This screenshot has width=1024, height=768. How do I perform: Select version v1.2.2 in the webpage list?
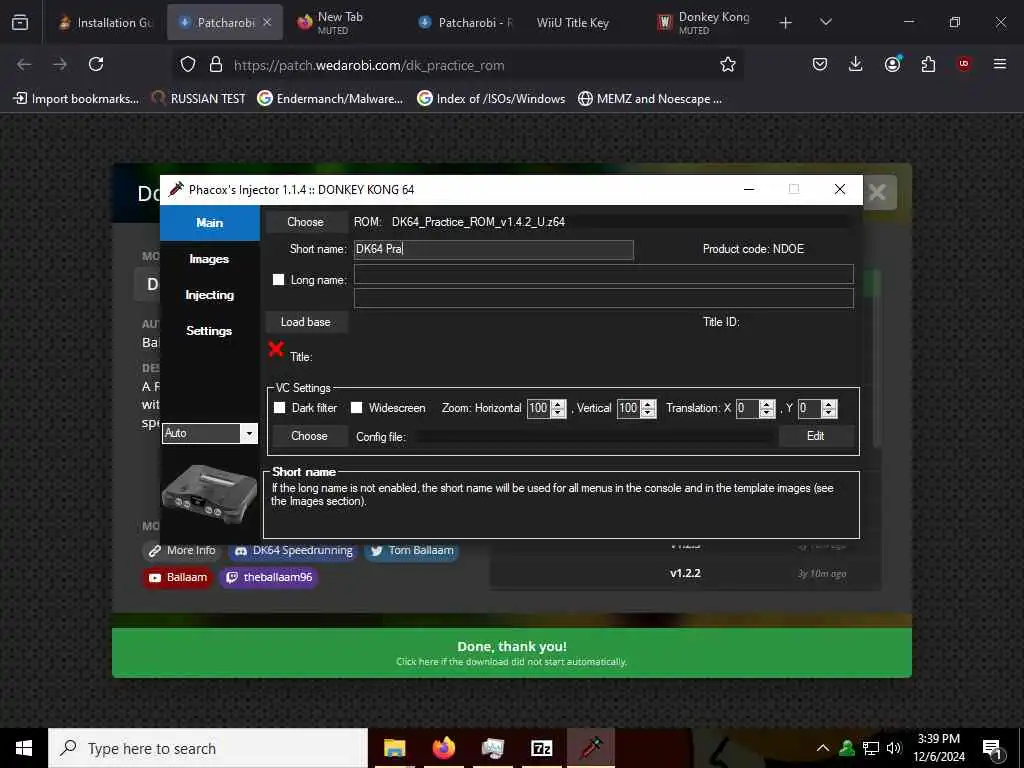pos(684,573)
